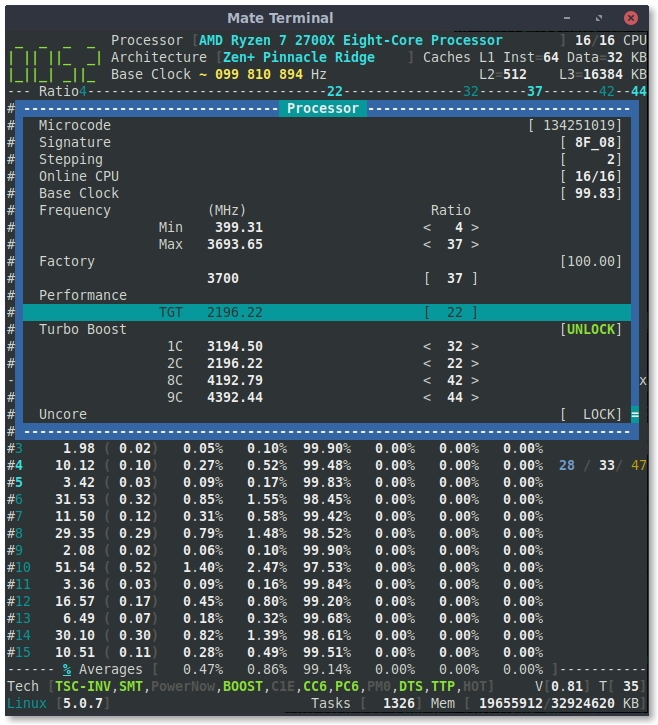This screenshot has height=725, width=658.
Task: Click the ratio marker 44 on the ruler
Action: (639, 92)
